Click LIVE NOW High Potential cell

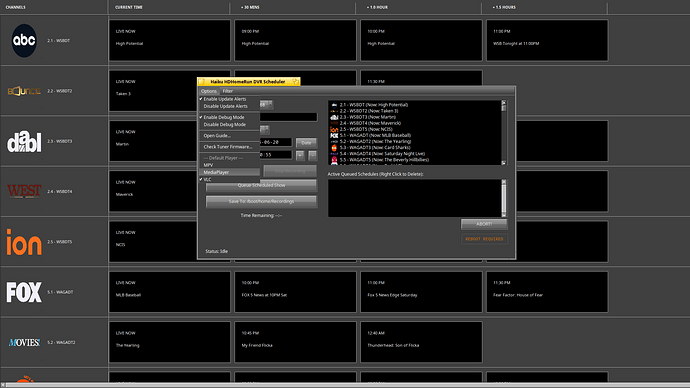pyautogui.click(x=169, y=40)
